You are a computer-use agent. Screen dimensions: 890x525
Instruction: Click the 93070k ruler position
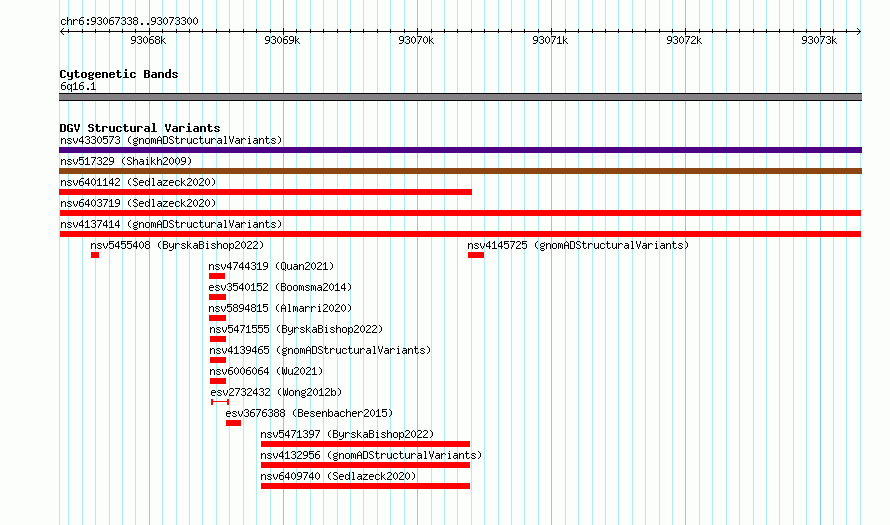click(x=416, y=40)
